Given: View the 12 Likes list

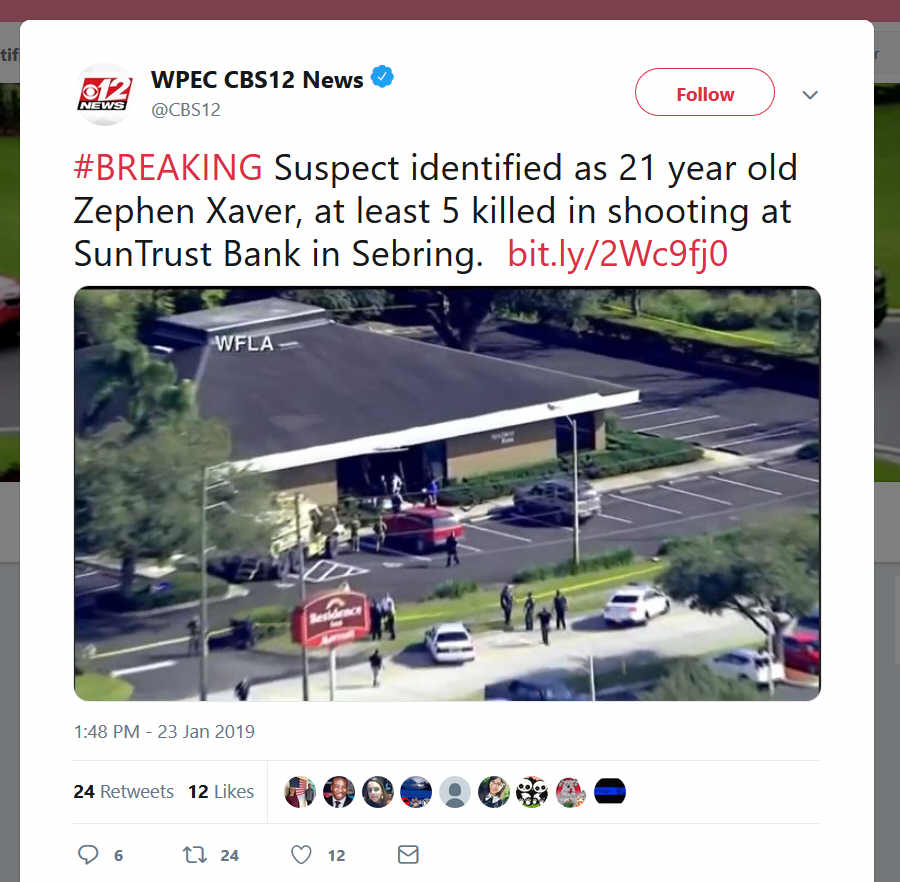Looking at the screenshot, I should [221, 791].
